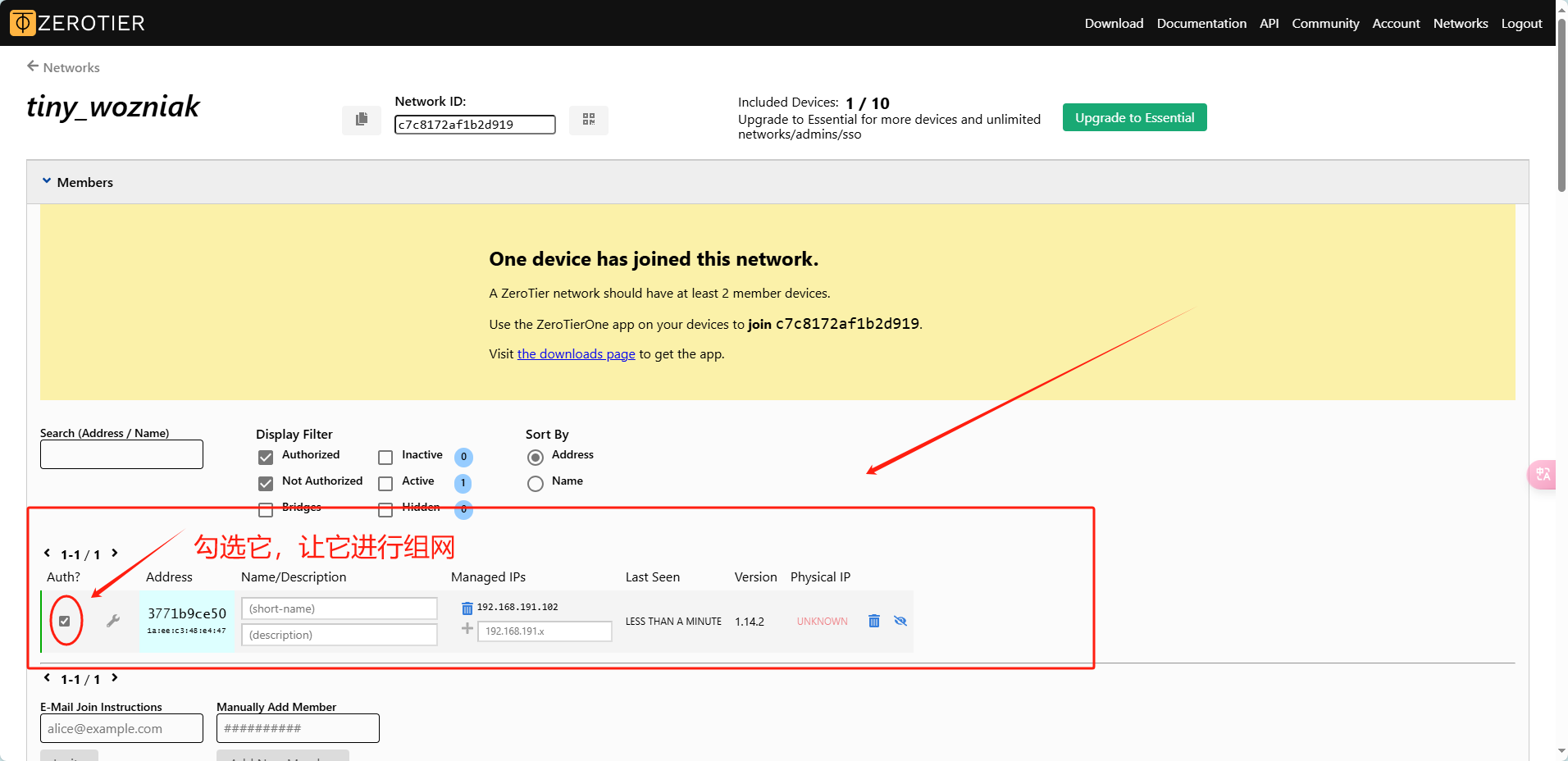Open the Download menu item
1568x761 pixels.
[x=1114, y=23]
